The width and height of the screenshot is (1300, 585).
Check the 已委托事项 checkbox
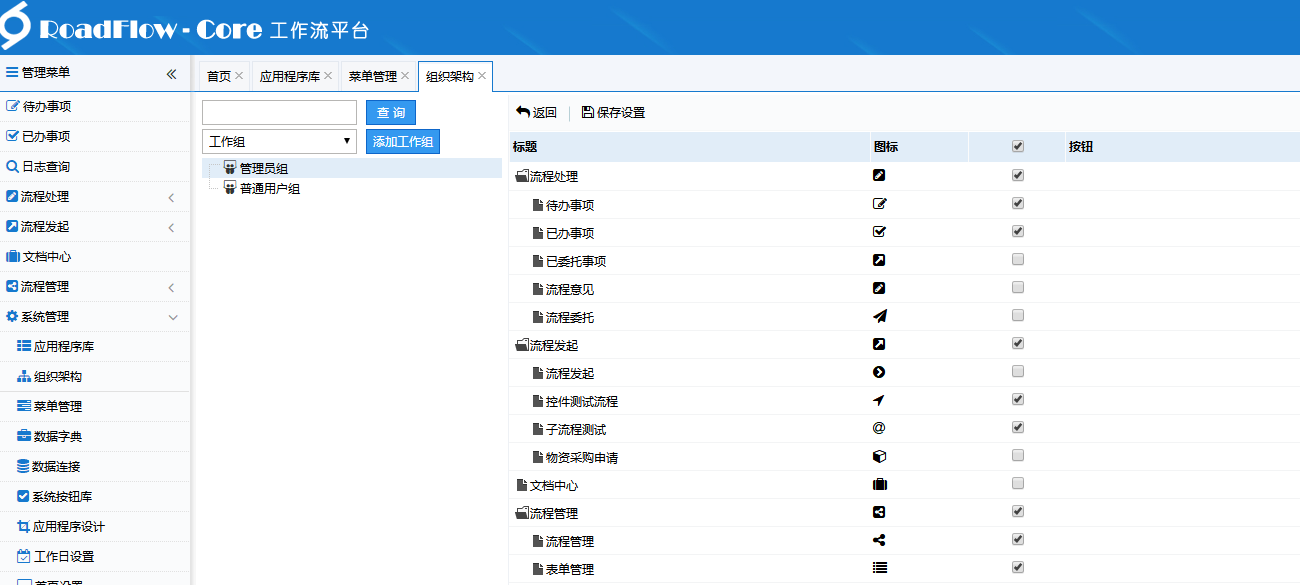coord(1018,259)
